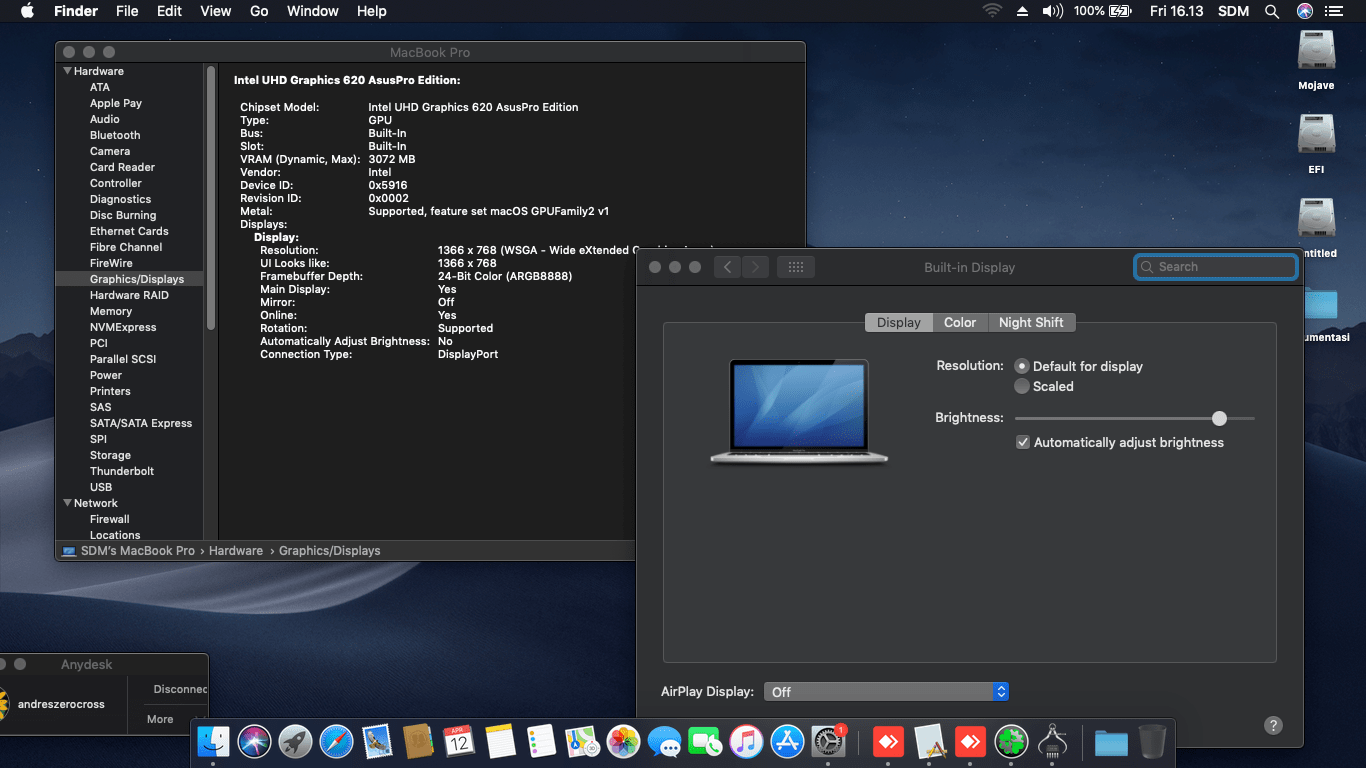Open Notification Center from menu bar
Image resolution: width=1366 pixels, height=768 pixels.
coord(1334,11)
